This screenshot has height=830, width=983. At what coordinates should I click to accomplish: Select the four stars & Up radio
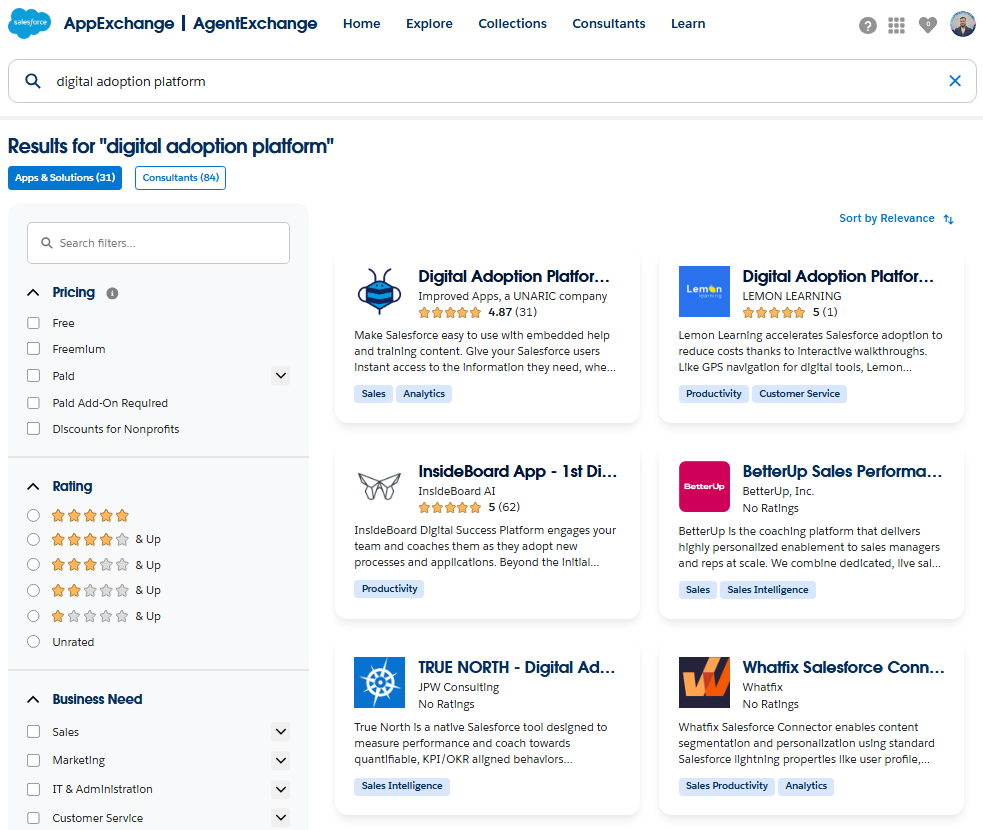click(x=33, y=539)
